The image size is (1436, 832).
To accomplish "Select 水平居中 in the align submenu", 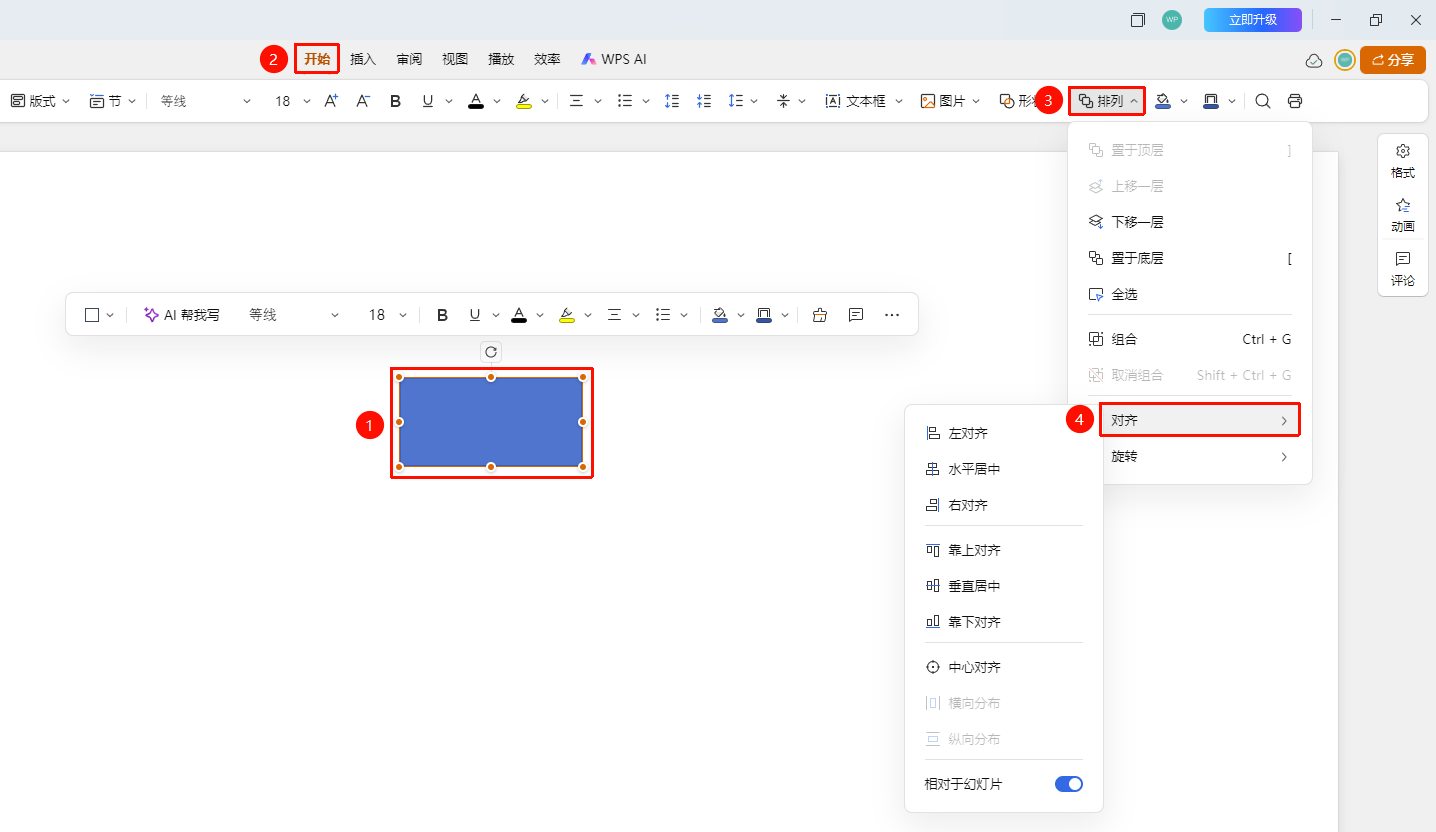I will coord(1004,469).
